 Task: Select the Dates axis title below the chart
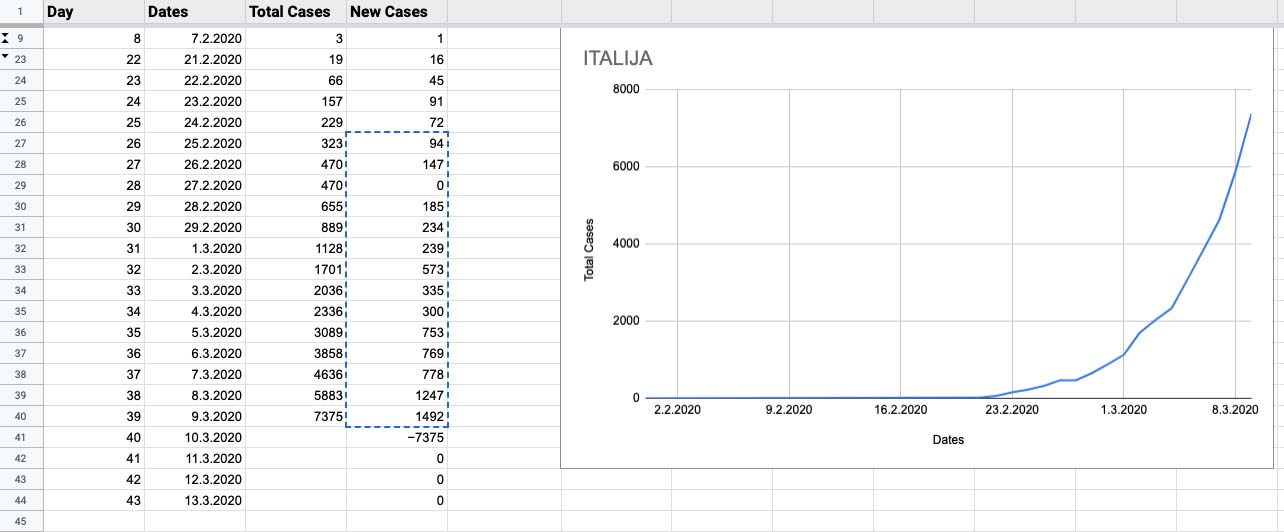[x=948, y=439]
